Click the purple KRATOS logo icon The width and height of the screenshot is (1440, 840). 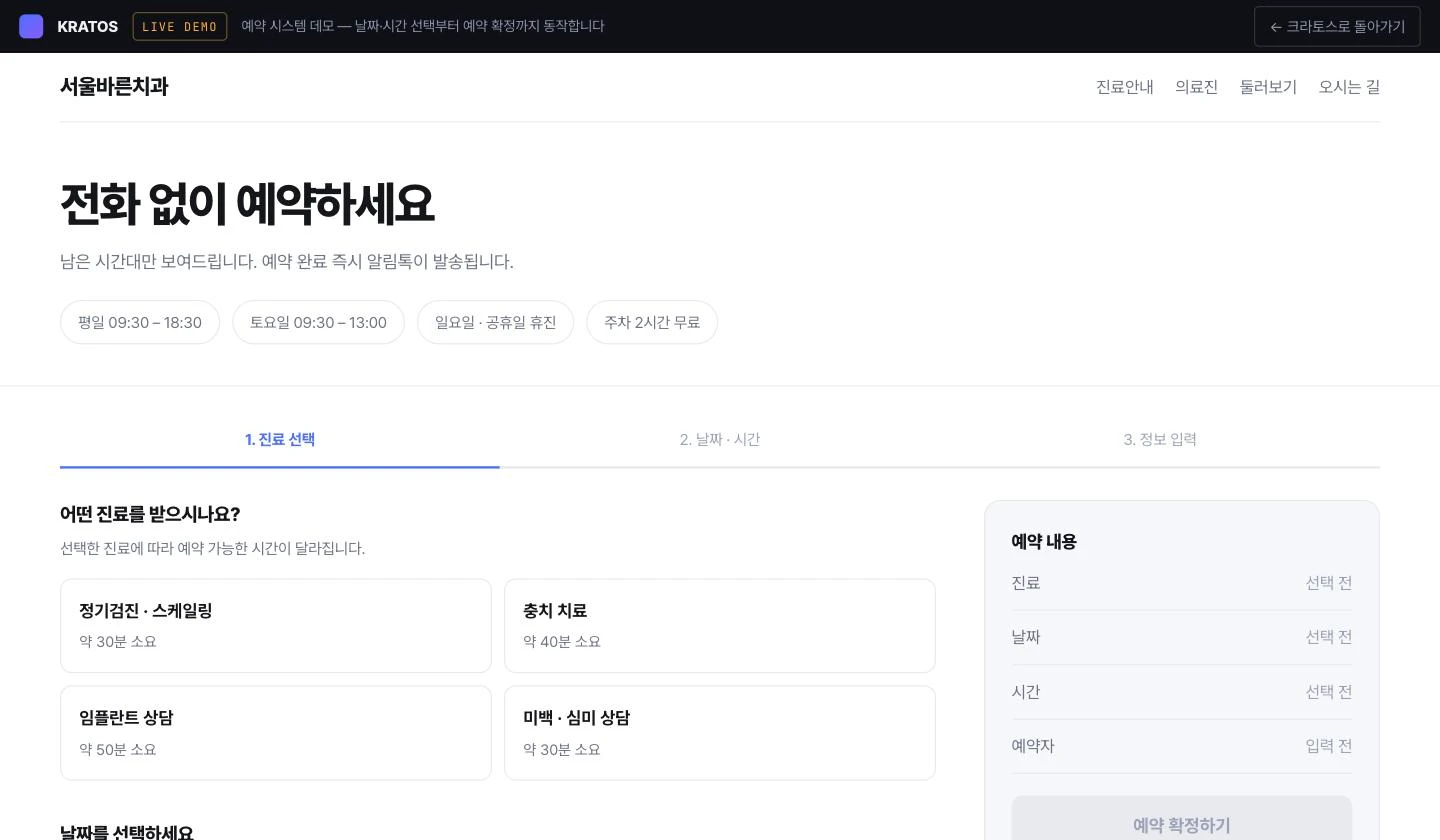click(x=31, y=26)
